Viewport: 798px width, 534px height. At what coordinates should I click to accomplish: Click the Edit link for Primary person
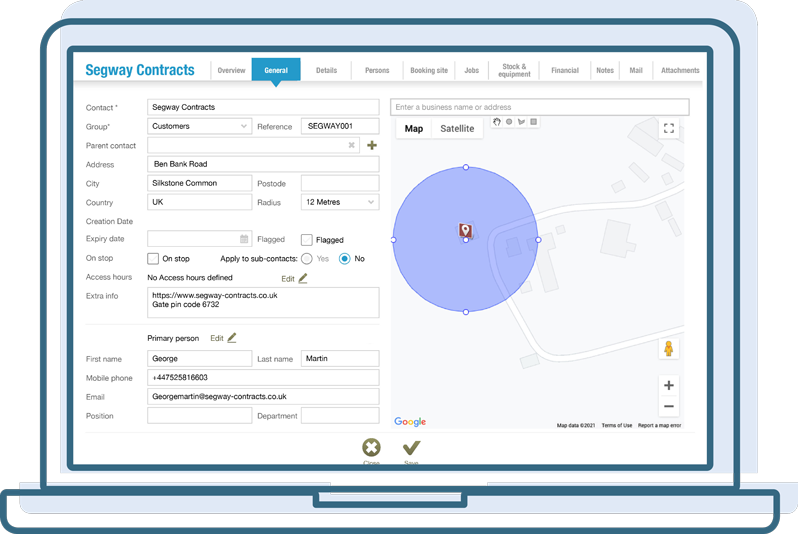click(217, 338)
